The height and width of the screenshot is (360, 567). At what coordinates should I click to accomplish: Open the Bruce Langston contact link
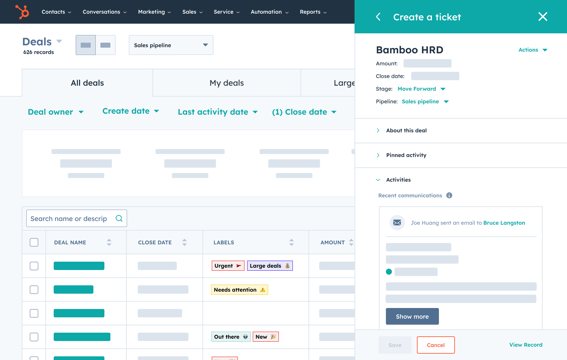coord(504,223)
